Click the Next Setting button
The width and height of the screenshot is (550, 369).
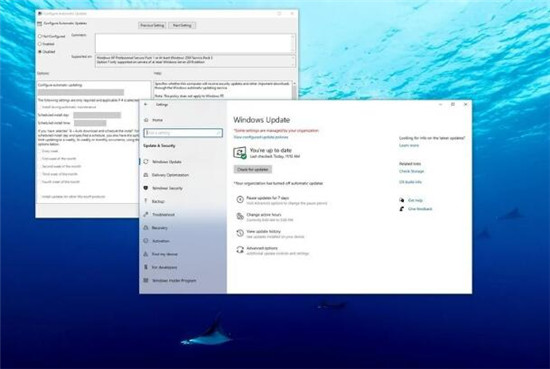pyautogui.click(x=182, y=25)
